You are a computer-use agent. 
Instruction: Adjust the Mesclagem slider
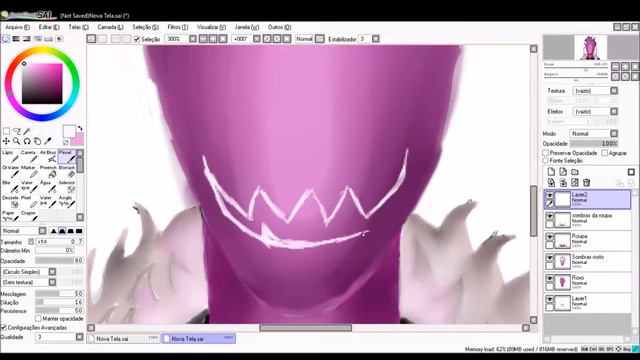pos(59,293)
